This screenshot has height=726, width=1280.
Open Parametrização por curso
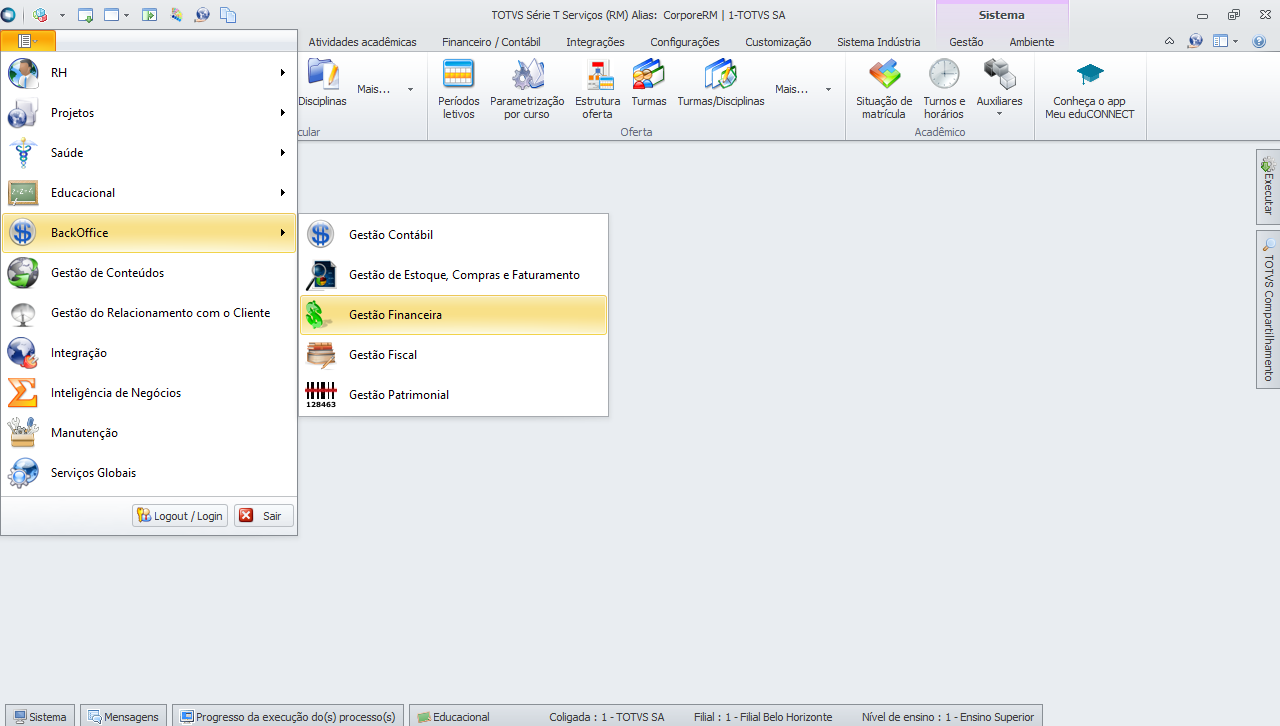pos(527,89)
